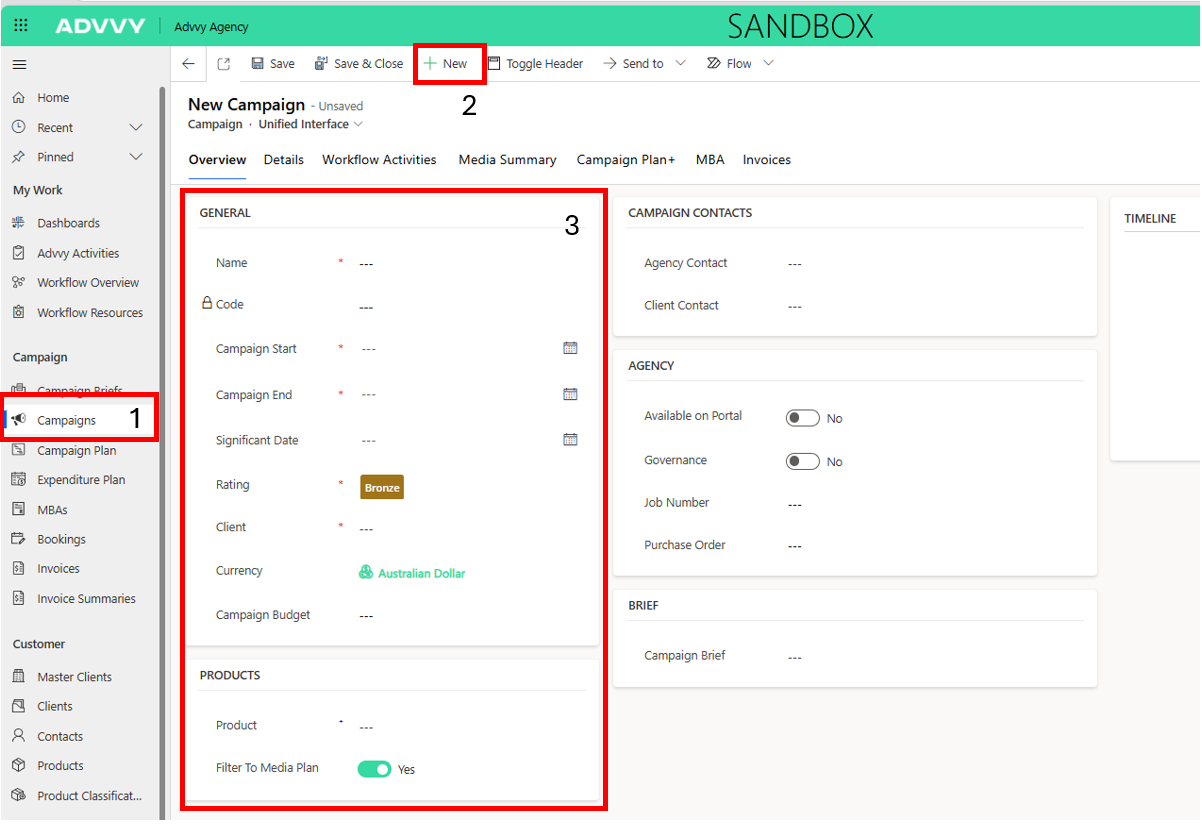Collapse the sidebar with hamburger icon

(x=19, y=64)
